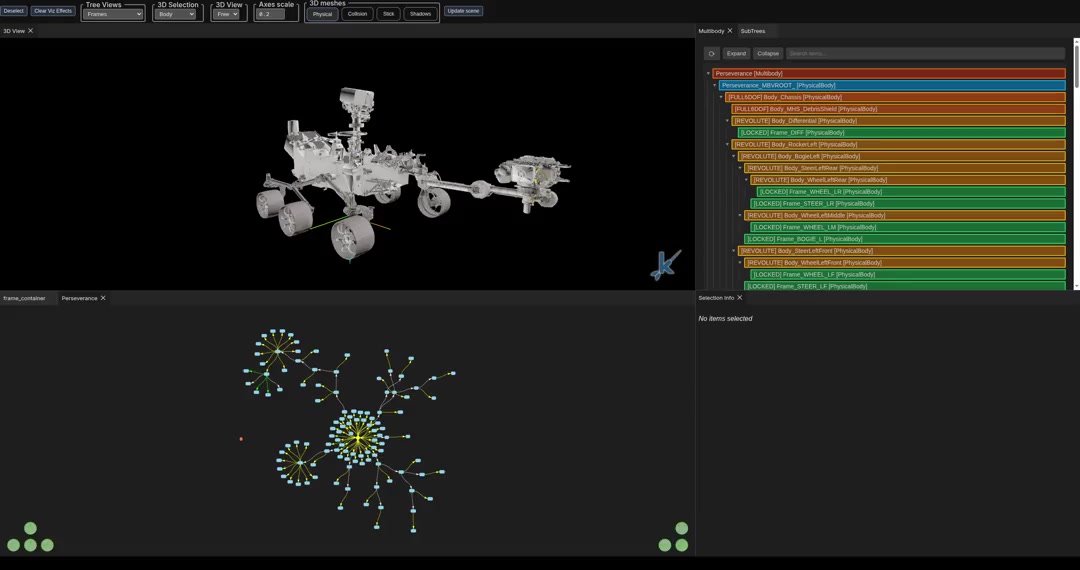Open the 3D View mode dropdown
Image resolution: width=1080 pixels, height=570 pixels.
point(226,14)
